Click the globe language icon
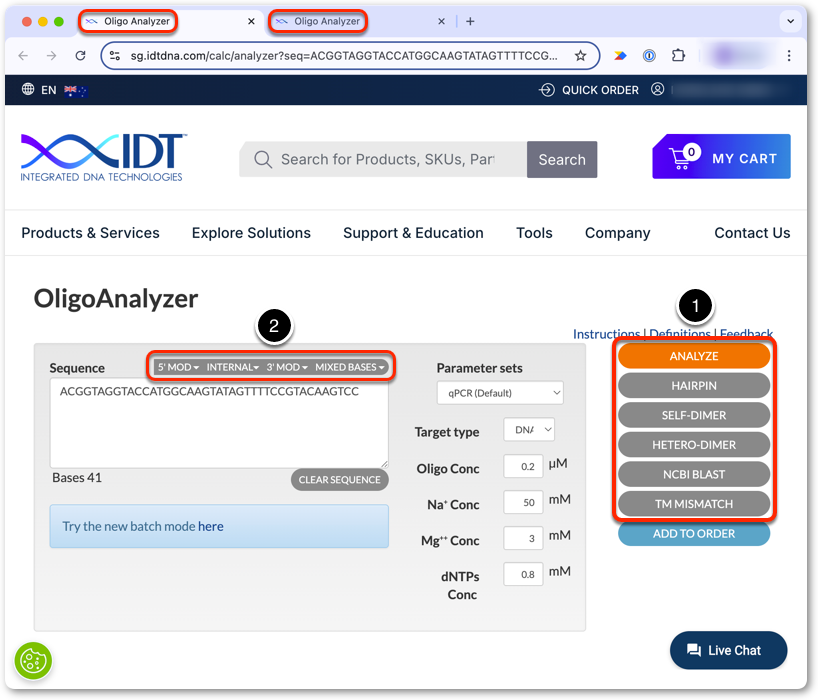This screenshot has width=818, height=700. [x=28, y=89]
